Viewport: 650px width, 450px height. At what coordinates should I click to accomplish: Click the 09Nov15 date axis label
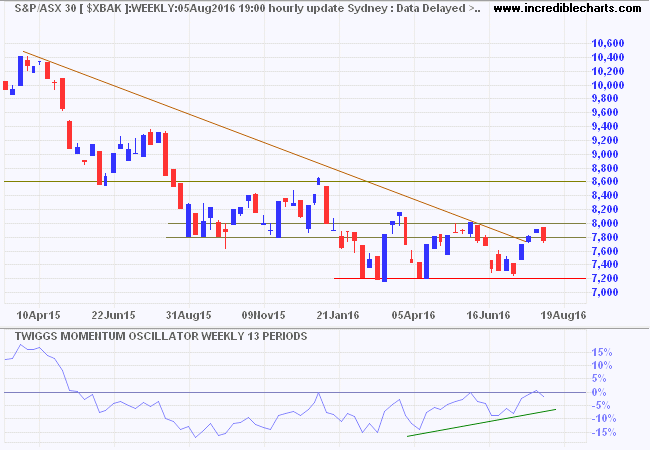click(264, 315)
